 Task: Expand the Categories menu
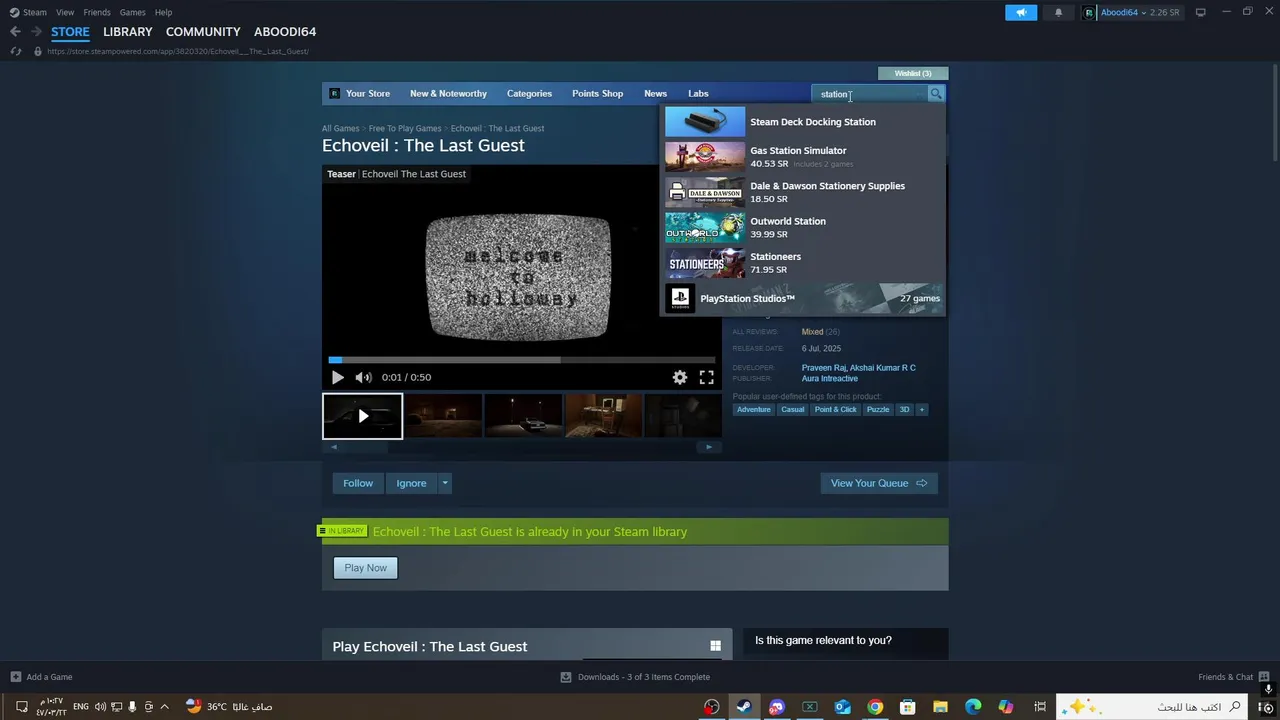pos(529,94)
